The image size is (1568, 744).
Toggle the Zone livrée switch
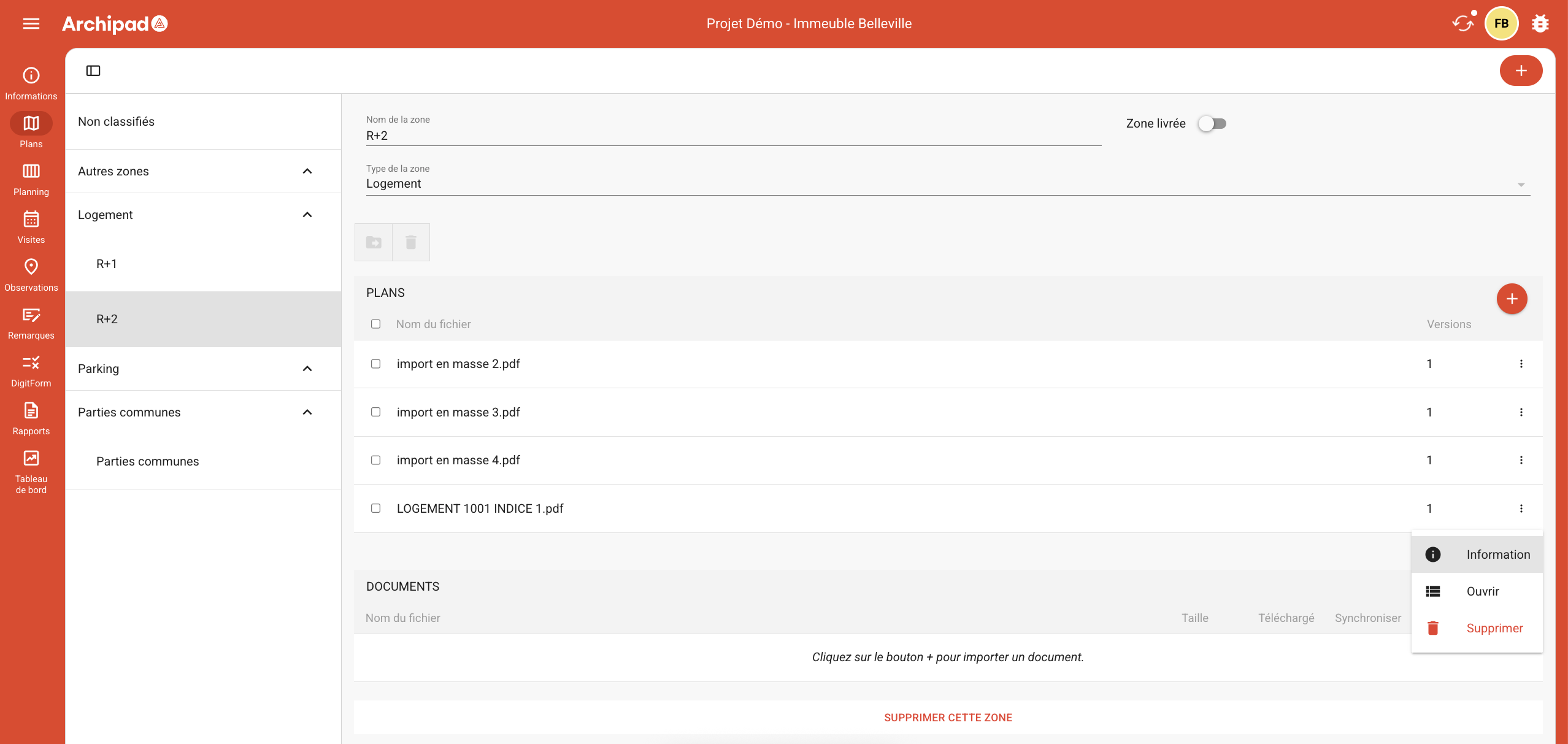coord(1212,123)
